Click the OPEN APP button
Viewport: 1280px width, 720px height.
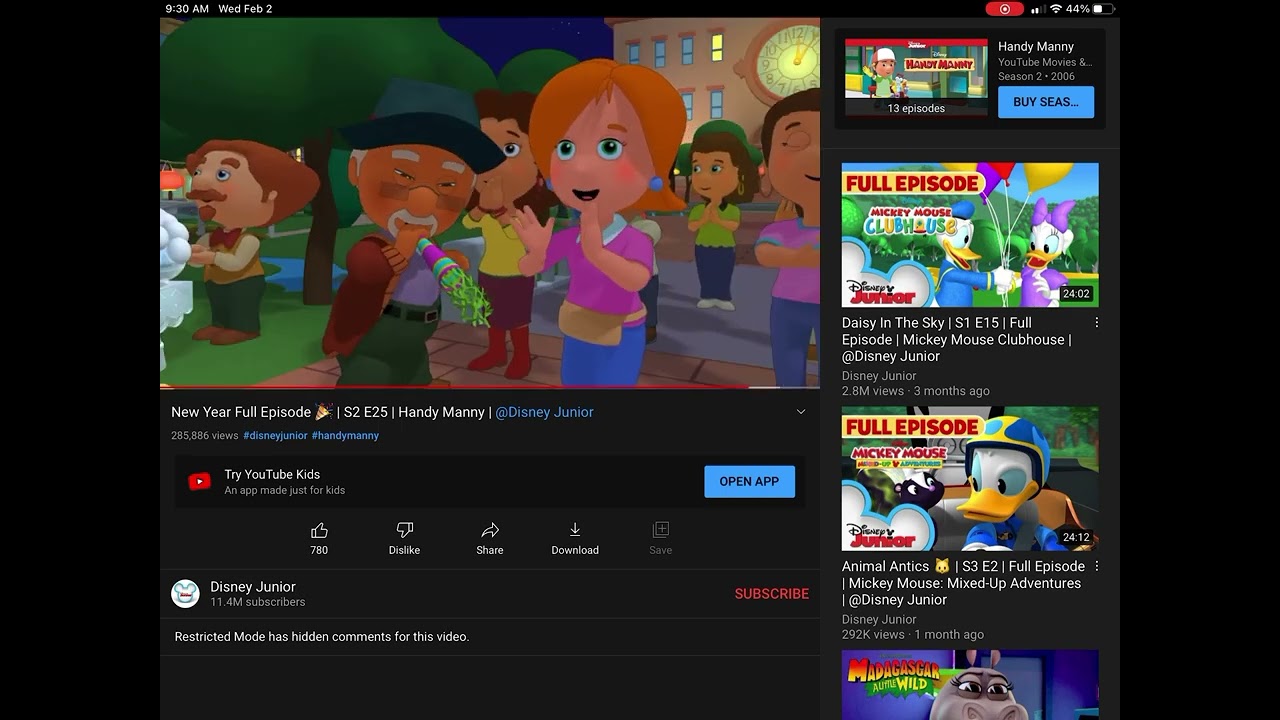(749, 481)
